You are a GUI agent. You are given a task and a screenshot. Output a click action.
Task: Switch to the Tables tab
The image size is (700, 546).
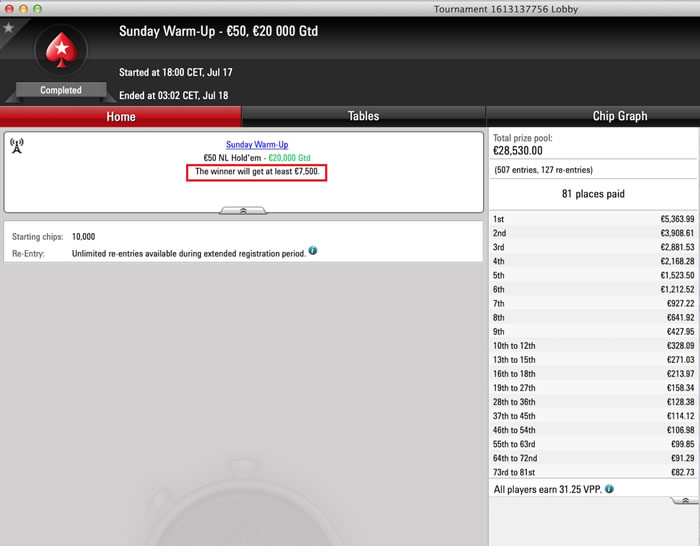pyautogui.click(x=363, y=116)
